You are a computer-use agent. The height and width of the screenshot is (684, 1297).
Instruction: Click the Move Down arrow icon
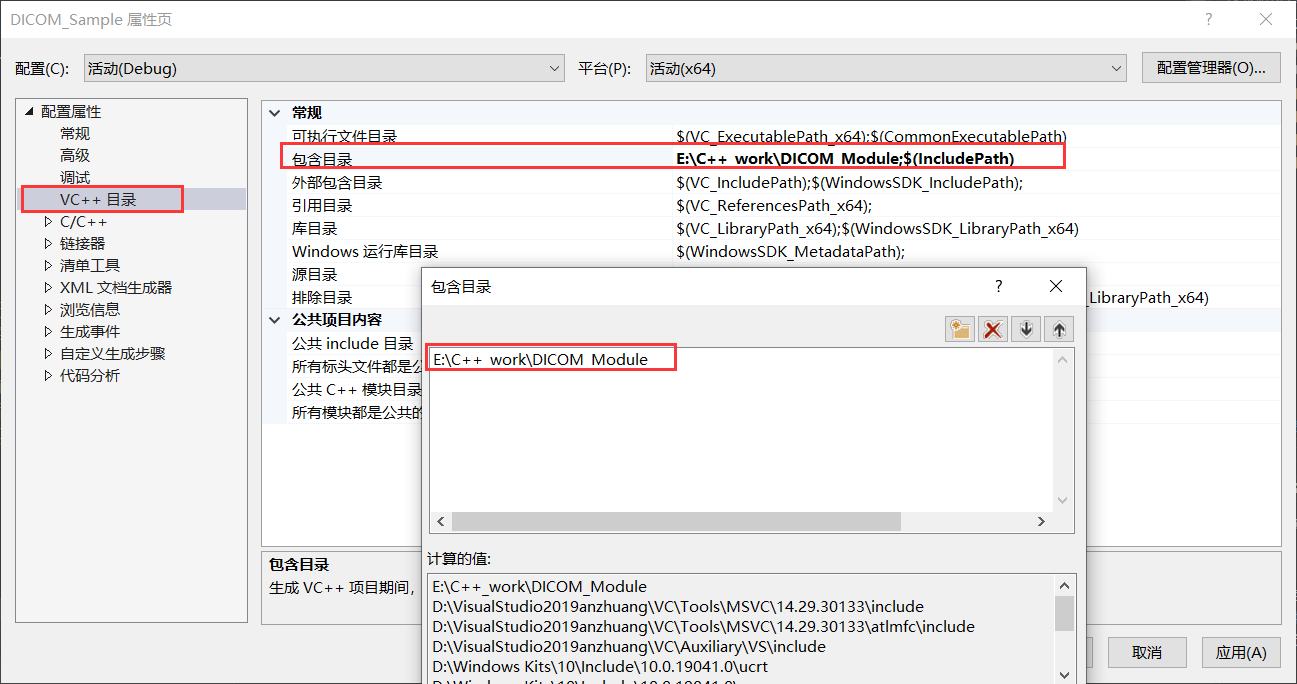point(1025,328)
